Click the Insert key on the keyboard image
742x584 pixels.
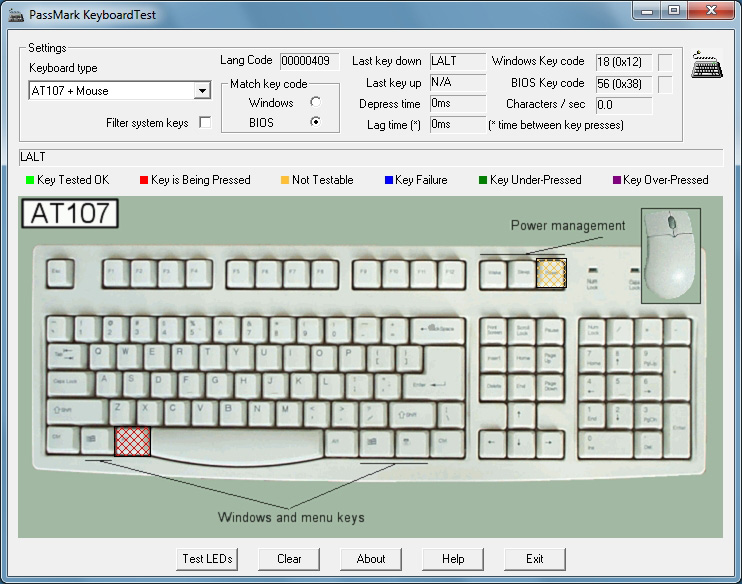coord(493,359)
